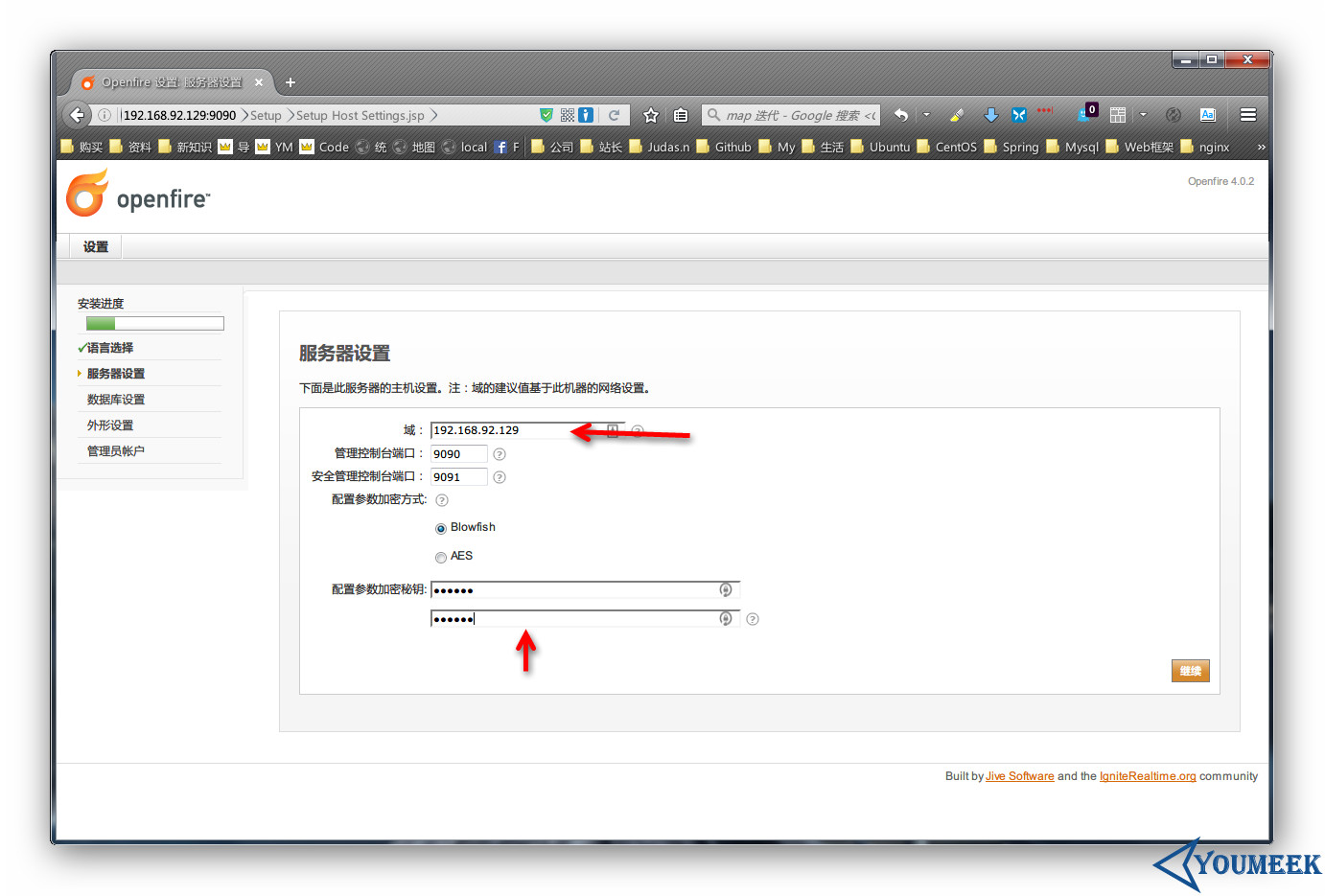Open the Jive Software link
Image resolution: width=1325 pixels, height=896 pixels.
point(1019,776)
